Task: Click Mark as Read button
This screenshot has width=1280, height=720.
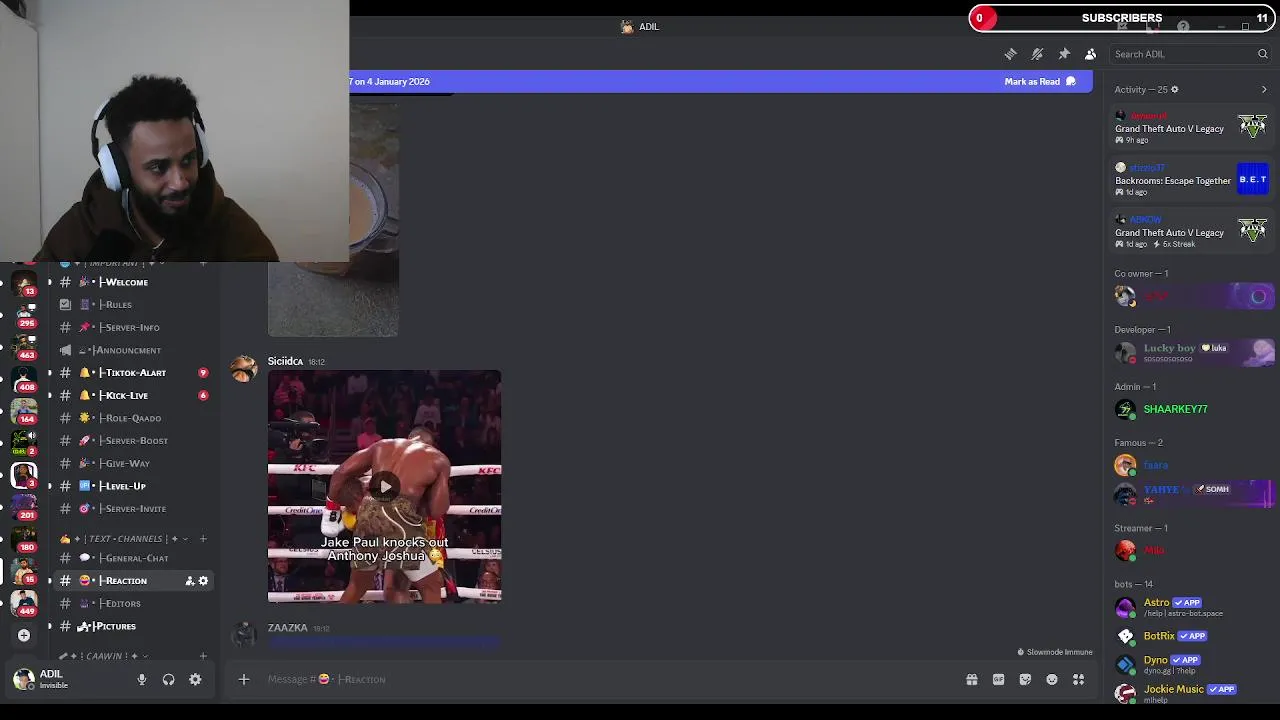Action: pyautogui.click(x=1040, y=81)
